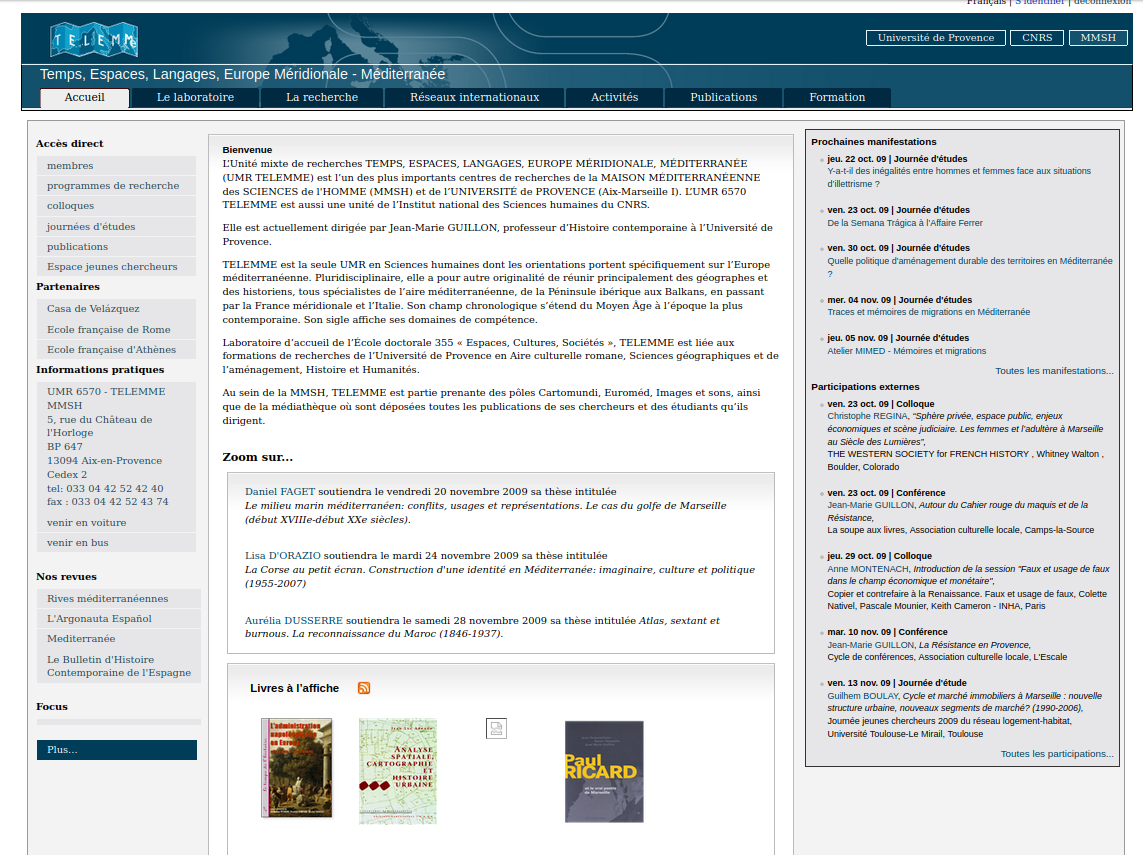Click Toutes les manifestations... link
1143x855 pixels.
tap(1054, 371)
